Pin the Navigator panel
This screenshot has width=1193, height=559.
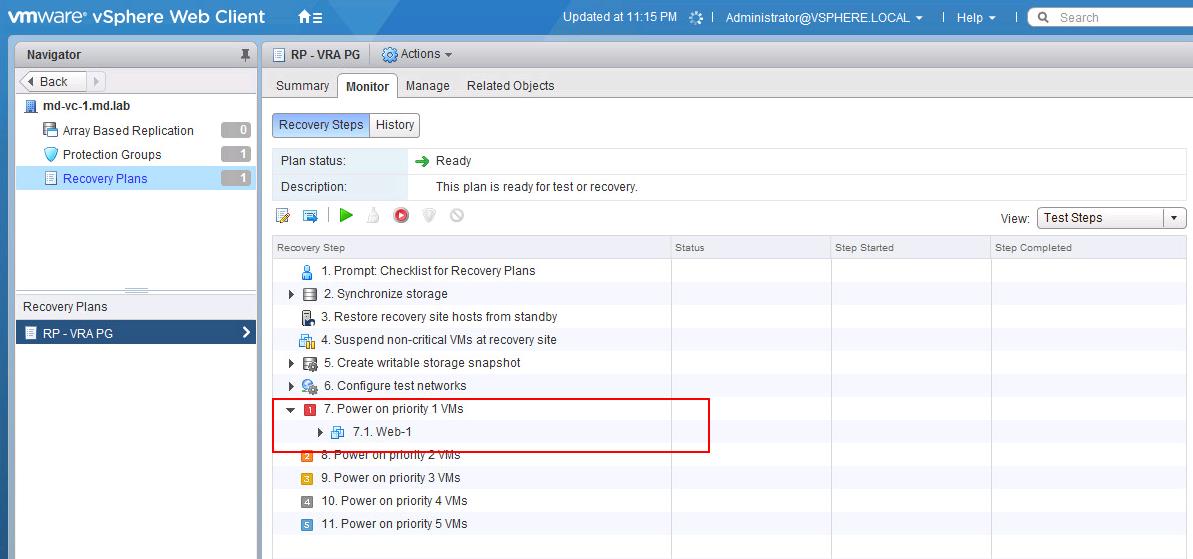pyautogui.click(x=244, y=55)
